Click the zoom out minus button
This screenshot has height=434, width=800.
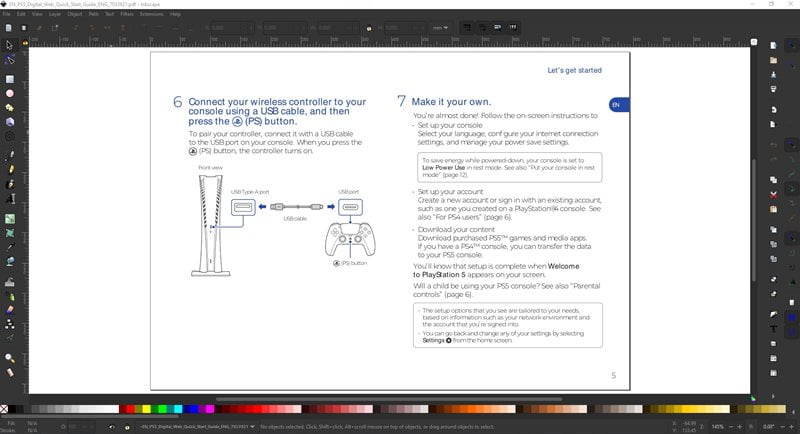(731, 427)
